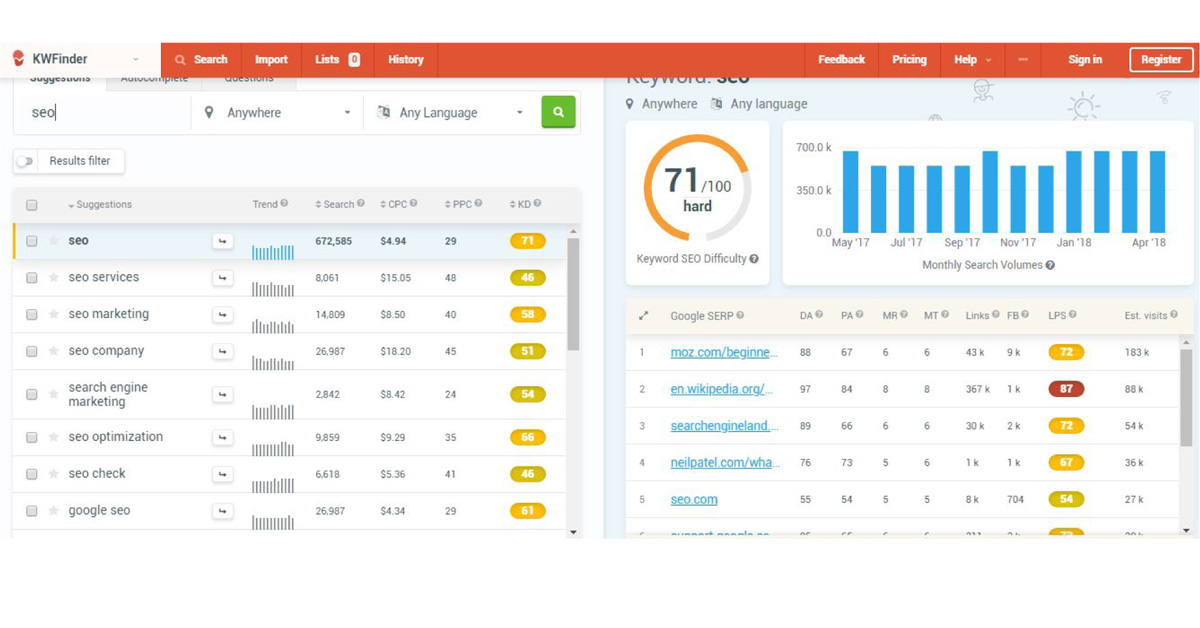Check the 'search engine marketing' checkbox

coord(32,395)
